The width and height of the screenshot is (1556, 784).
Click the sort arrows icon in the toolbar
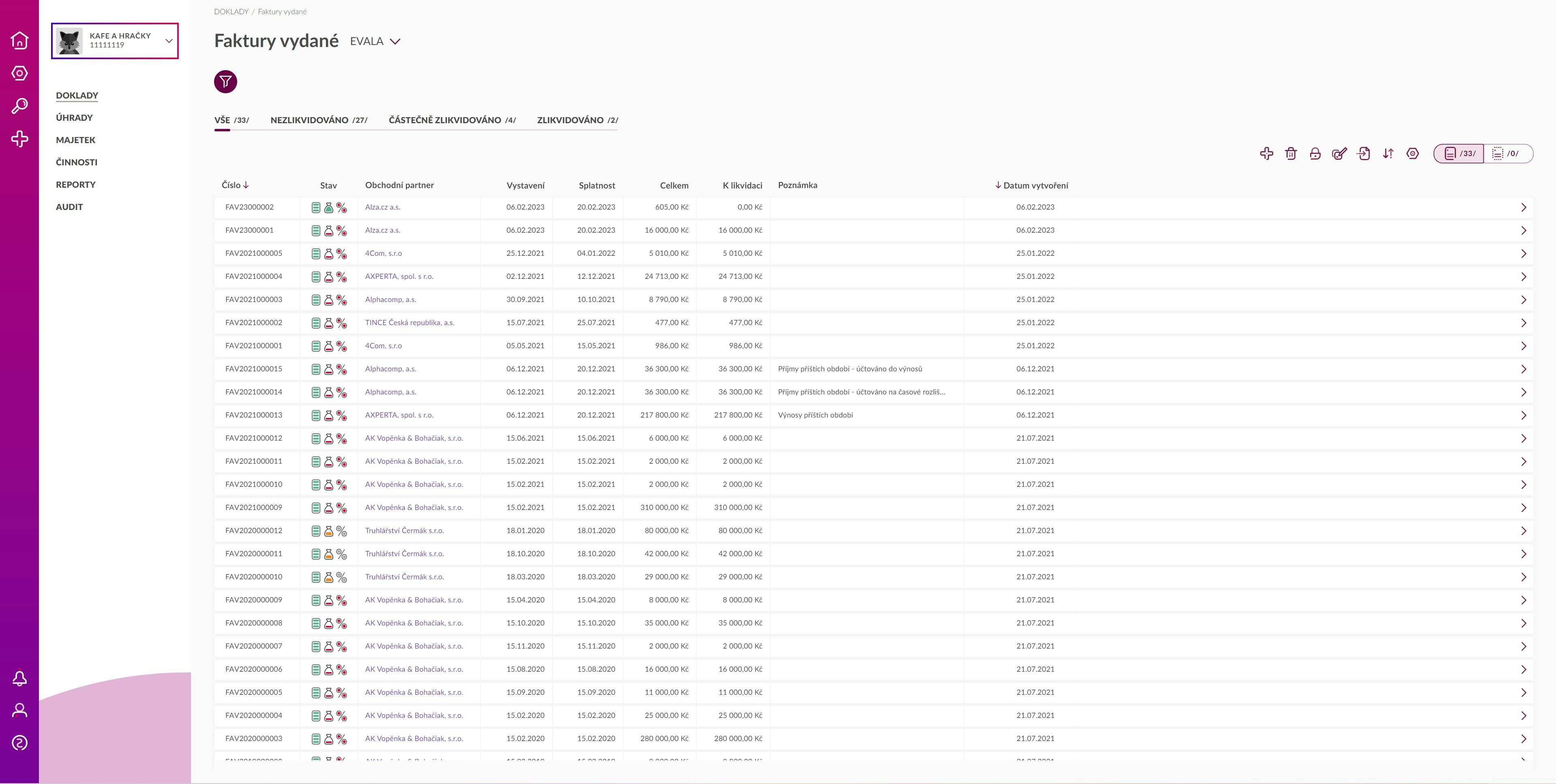1388,153
